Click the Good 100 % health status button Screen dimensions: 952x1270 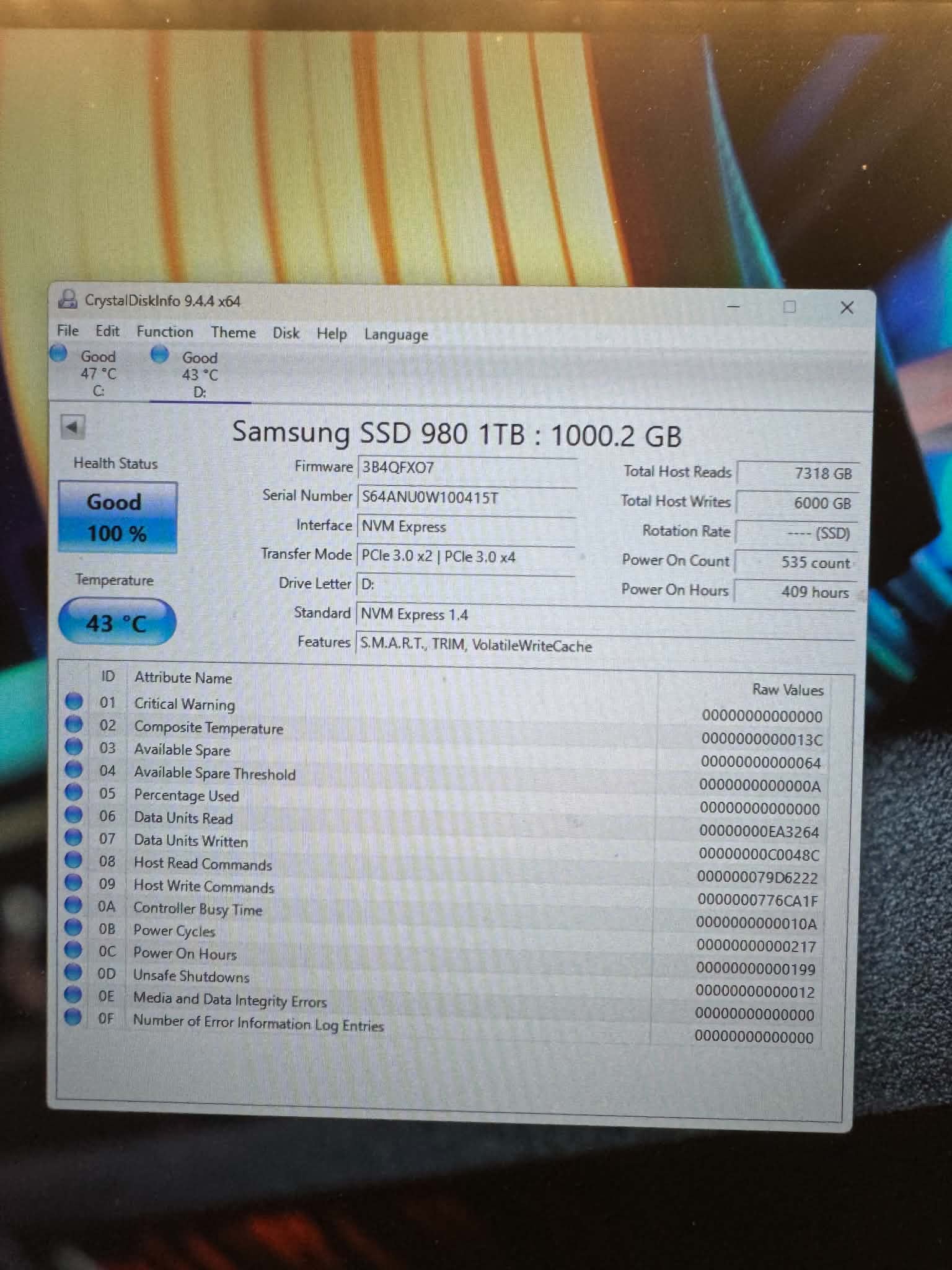[x=117, y=517]
